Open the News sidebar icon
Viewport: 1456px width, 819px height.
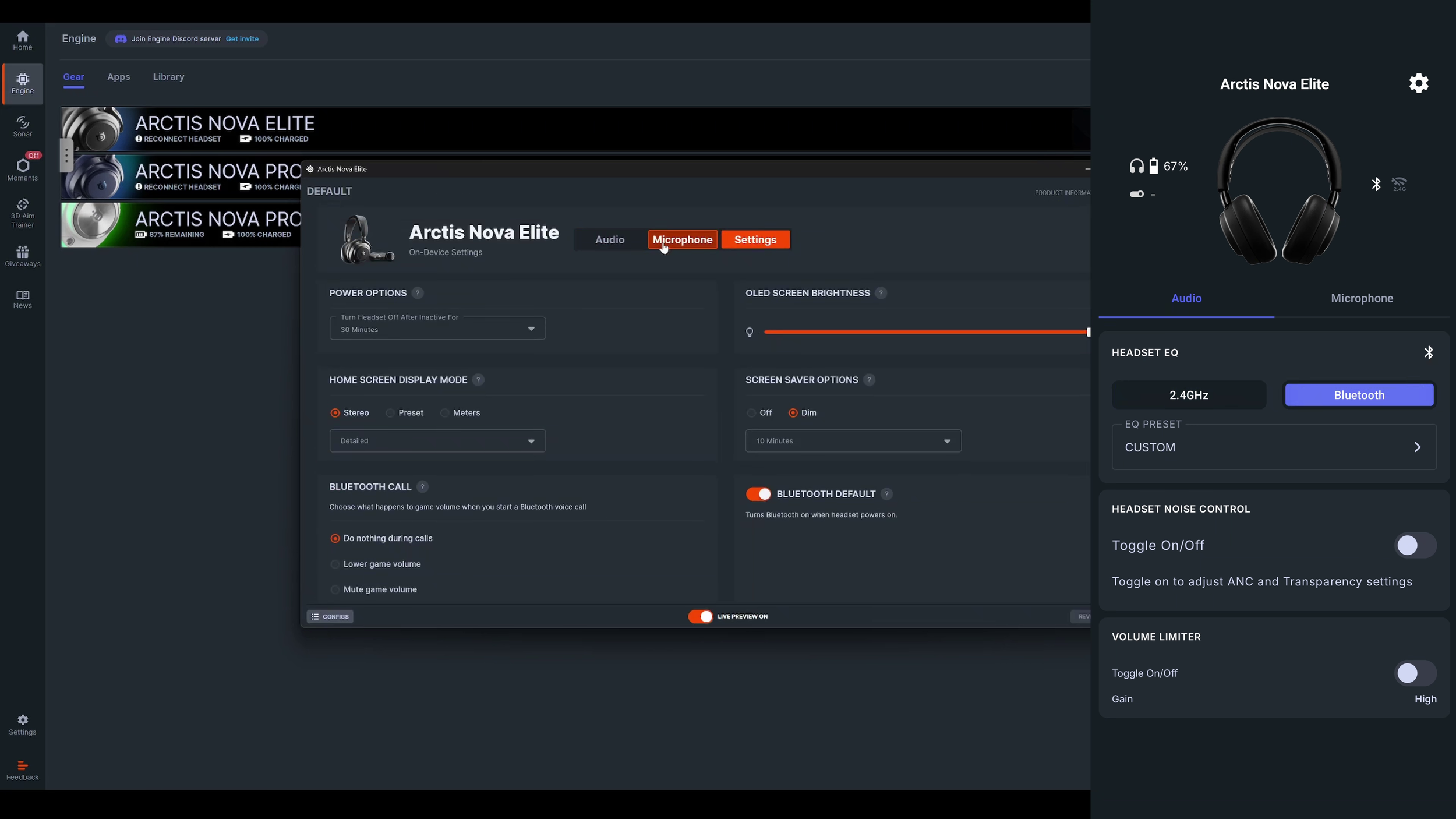coord(23,299)
